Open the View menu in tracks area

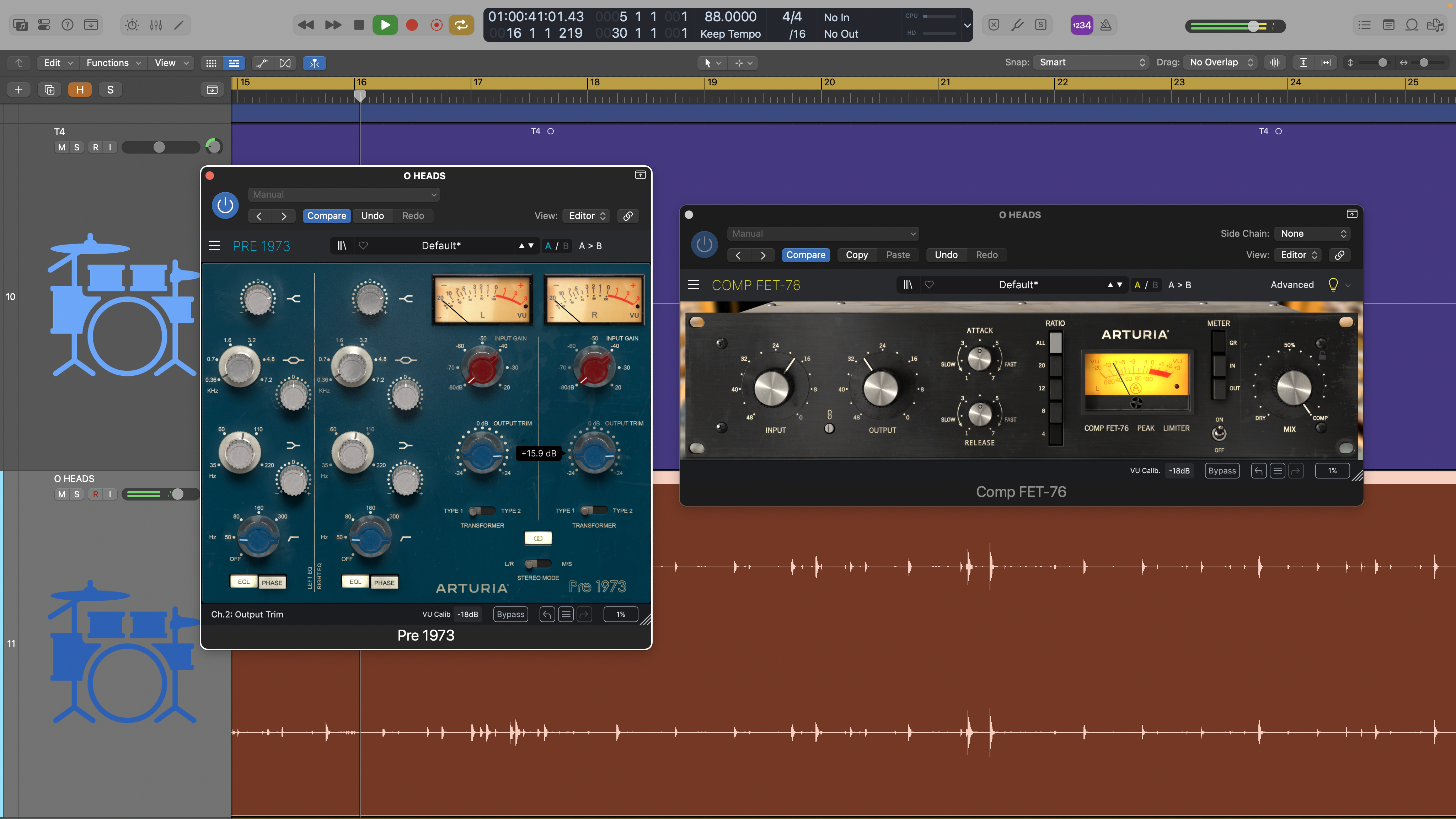pos(172,63)
